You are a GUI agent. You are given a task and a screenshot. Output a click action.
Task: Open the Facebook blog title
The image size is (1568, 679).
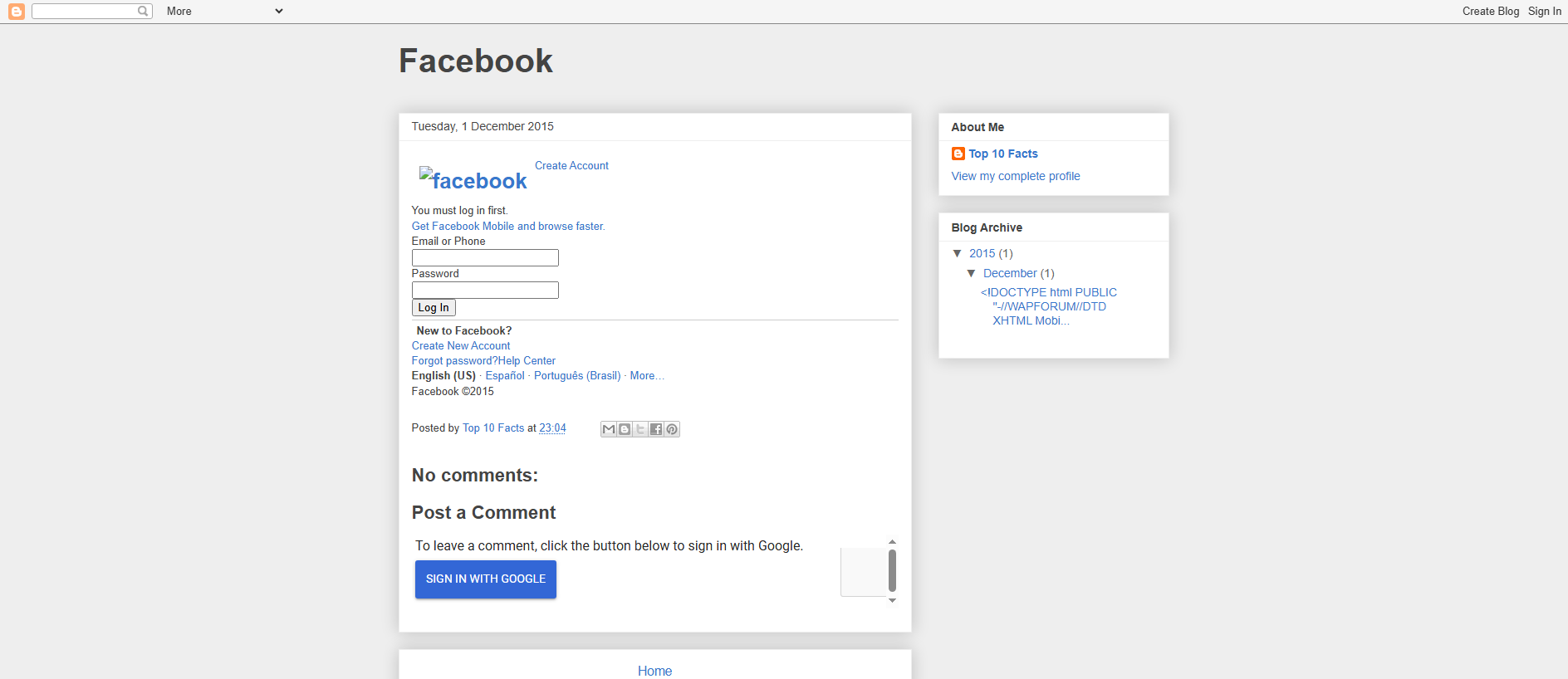tap(476, 61)
